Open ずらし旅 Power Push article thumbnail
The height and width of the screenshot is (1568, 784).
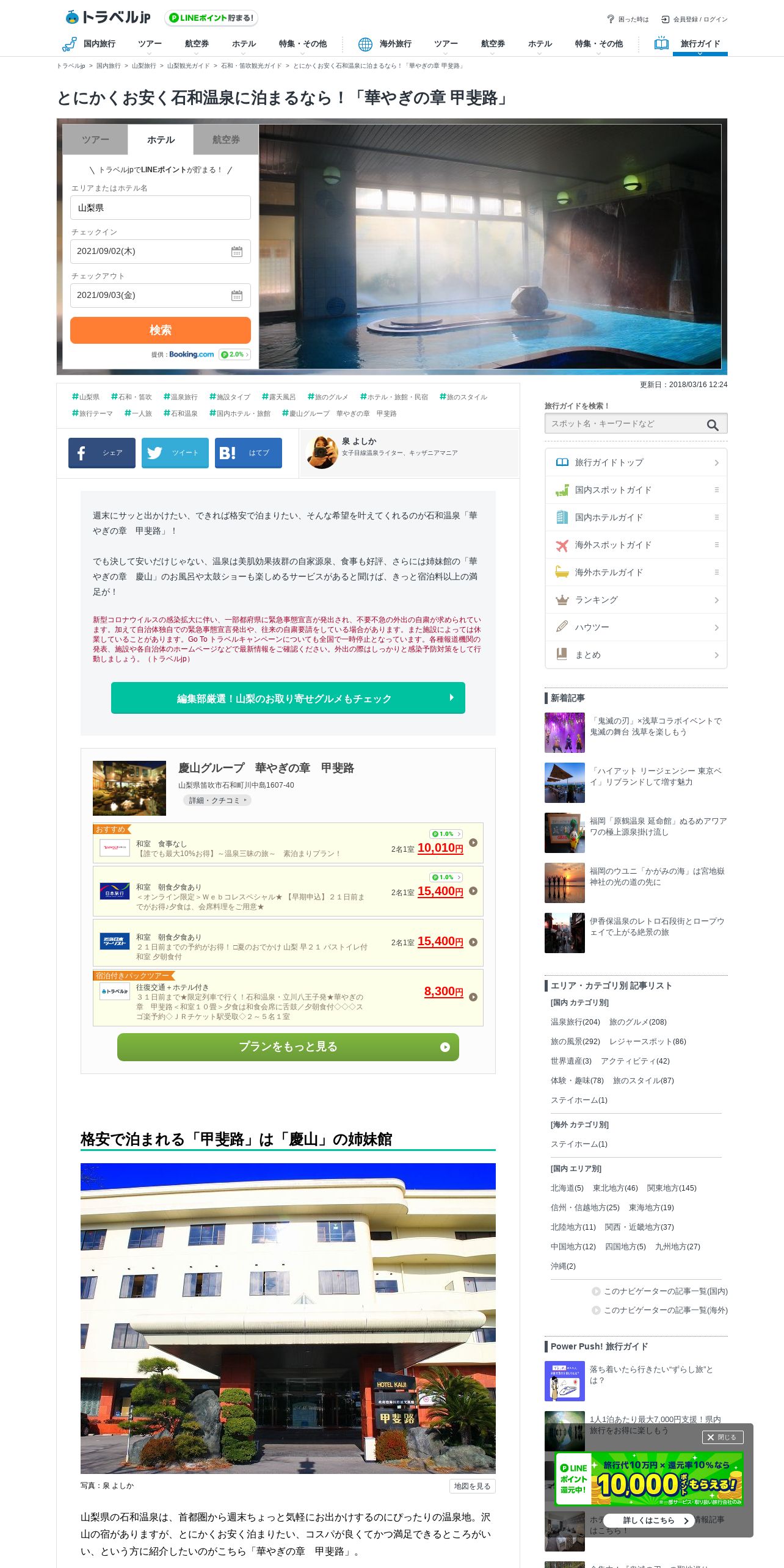pos(565,1381)
